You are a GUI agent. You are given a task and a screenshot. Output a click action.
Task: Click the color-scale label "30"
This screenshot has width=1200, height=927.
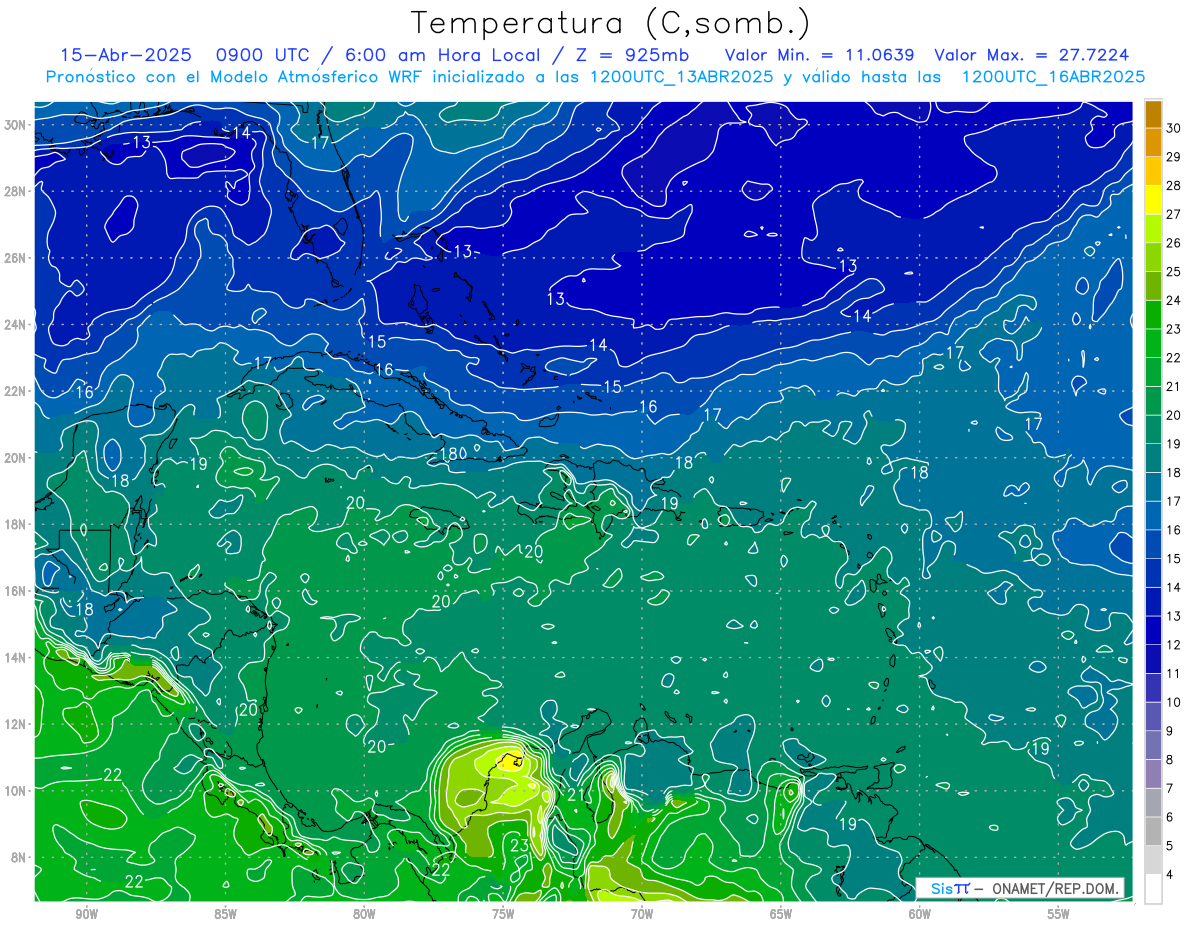pos(1174,128)
